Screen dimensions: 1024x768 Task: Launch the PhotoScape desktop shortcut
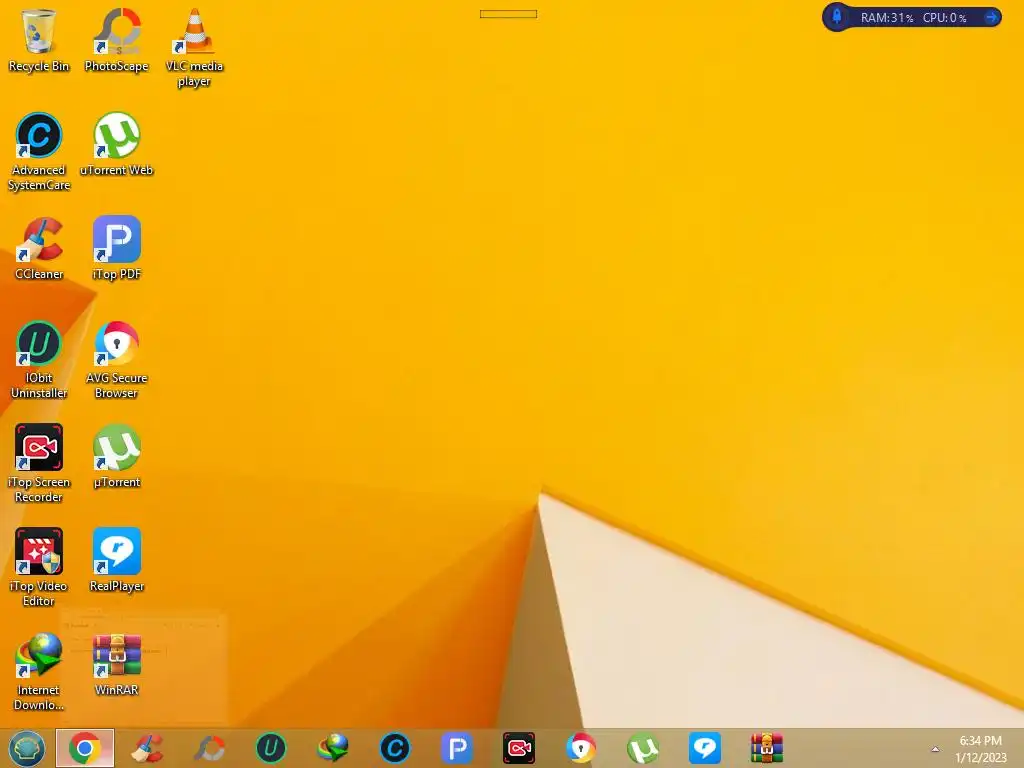[x=116, y=40]
